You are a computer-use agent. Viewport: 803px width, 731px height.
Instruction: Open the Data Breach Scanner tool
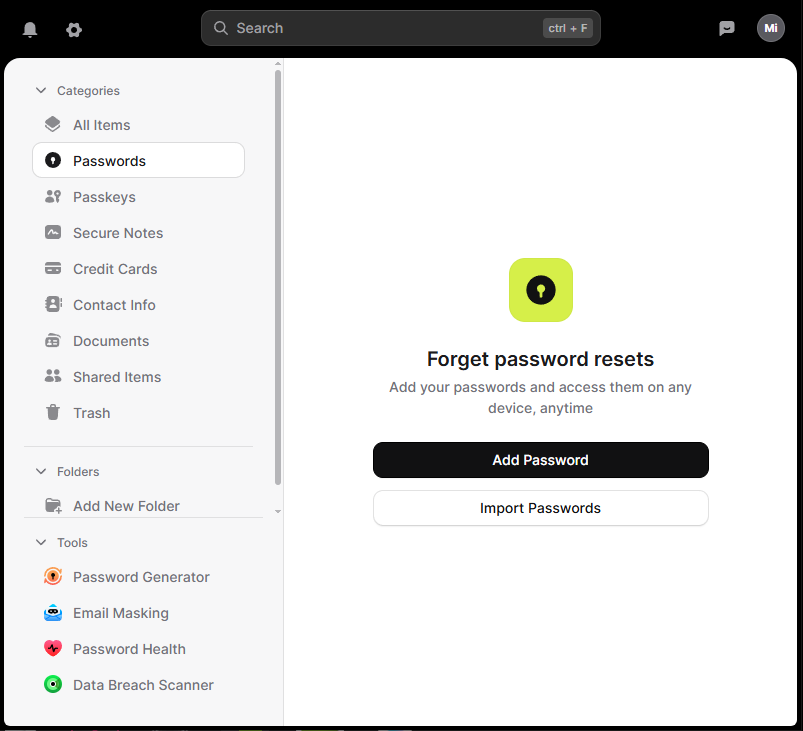point(128,684)
